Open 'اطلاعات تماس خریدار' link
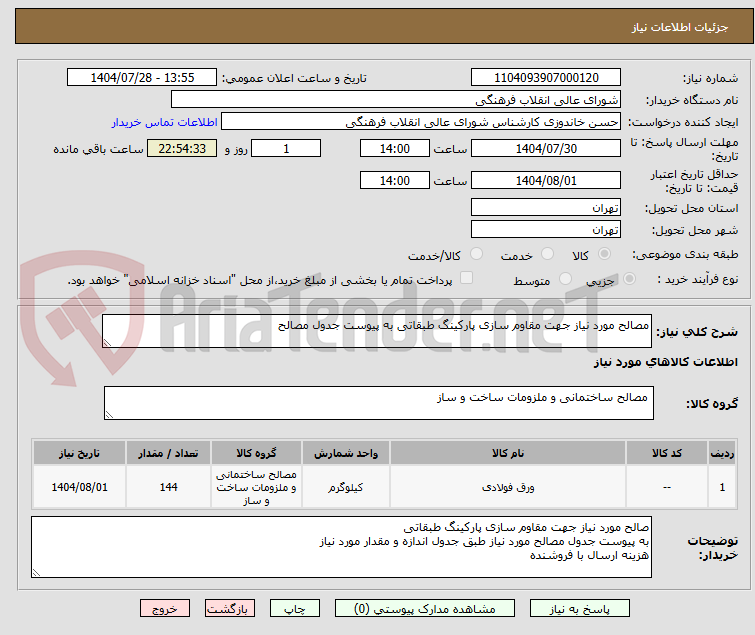 click(x=165, y=122)
